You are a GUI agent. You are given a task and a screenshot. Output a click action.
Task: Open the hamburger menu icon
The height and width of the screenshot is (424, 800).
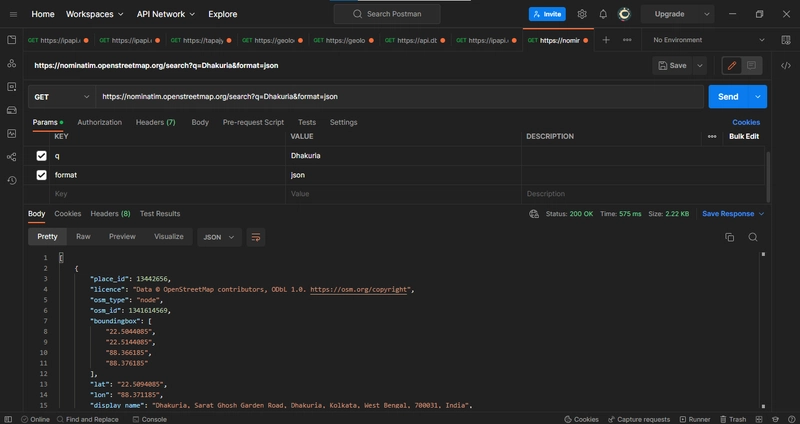pos(13,14)
